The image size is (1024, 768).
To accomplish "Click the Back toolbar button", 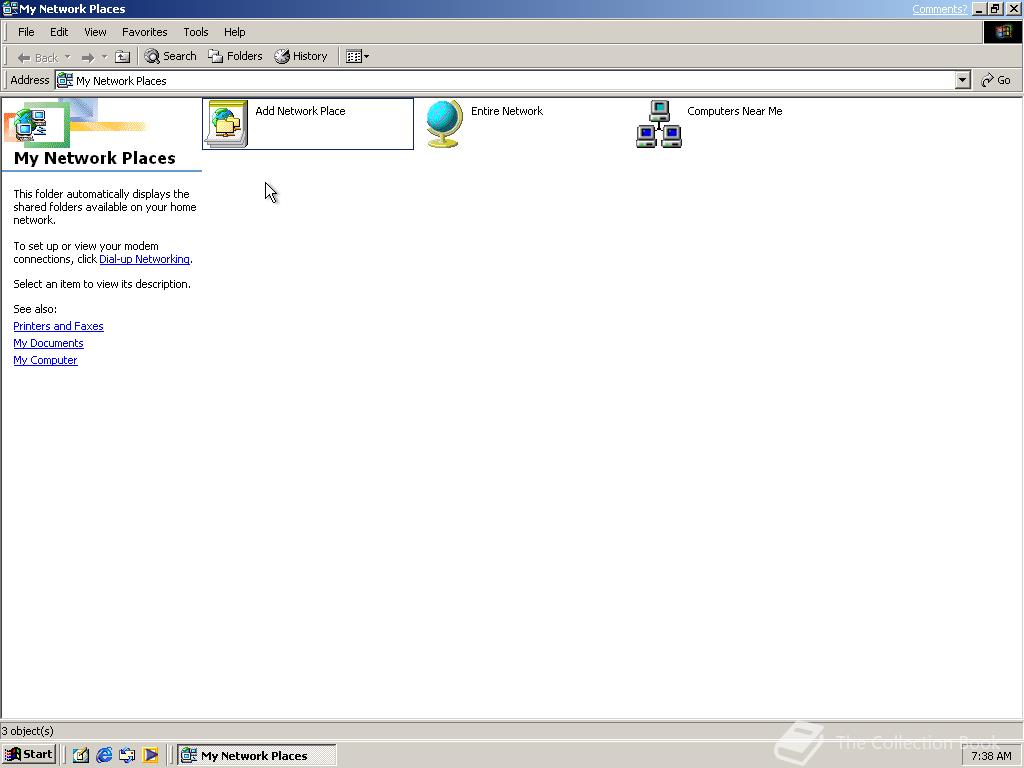I will click(38, 57).
